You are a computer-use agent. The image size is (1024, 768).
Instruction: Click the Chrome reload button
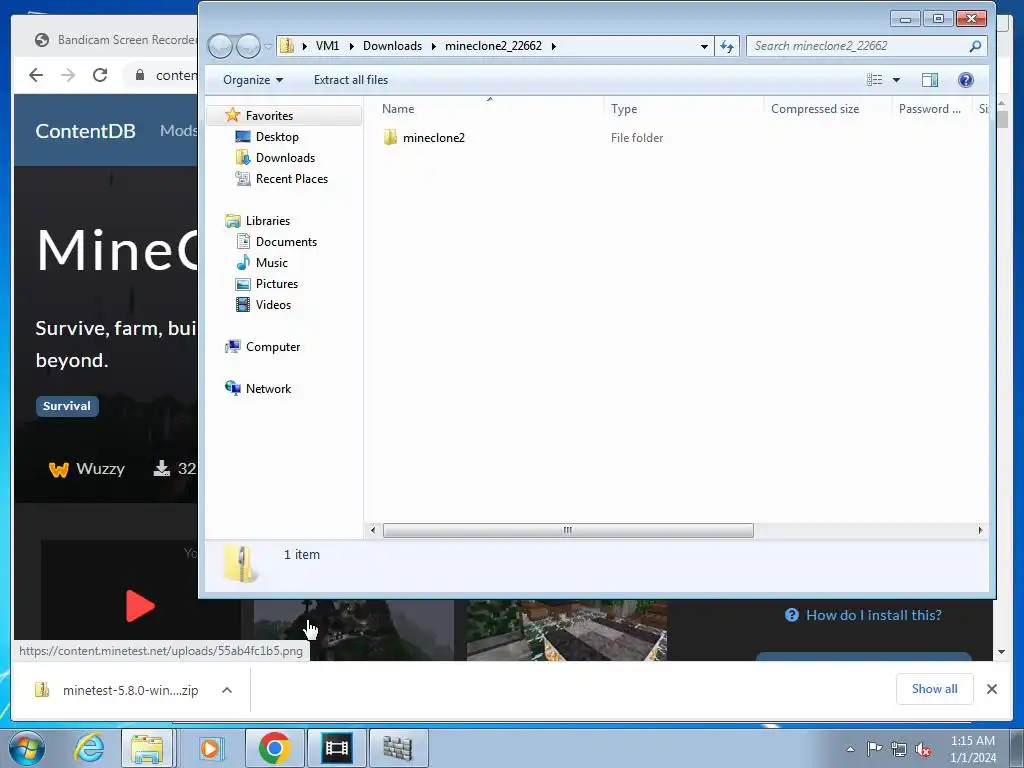pos(100,75)
